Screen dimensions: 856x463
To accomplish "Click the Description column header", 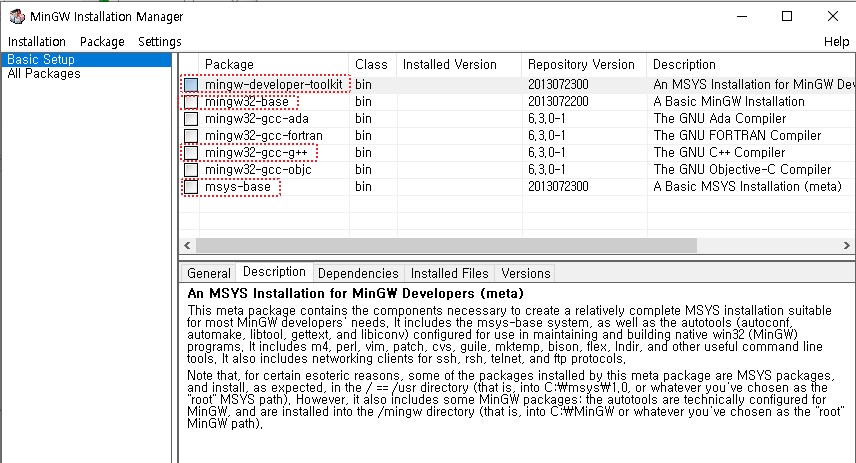I will coord(751,64).
